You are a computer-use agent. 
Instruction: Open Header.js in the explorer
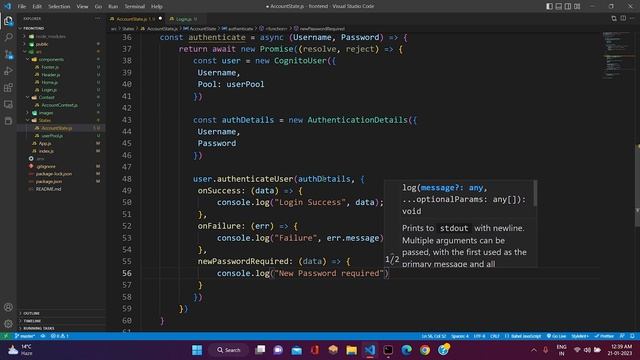click(51, 75)
